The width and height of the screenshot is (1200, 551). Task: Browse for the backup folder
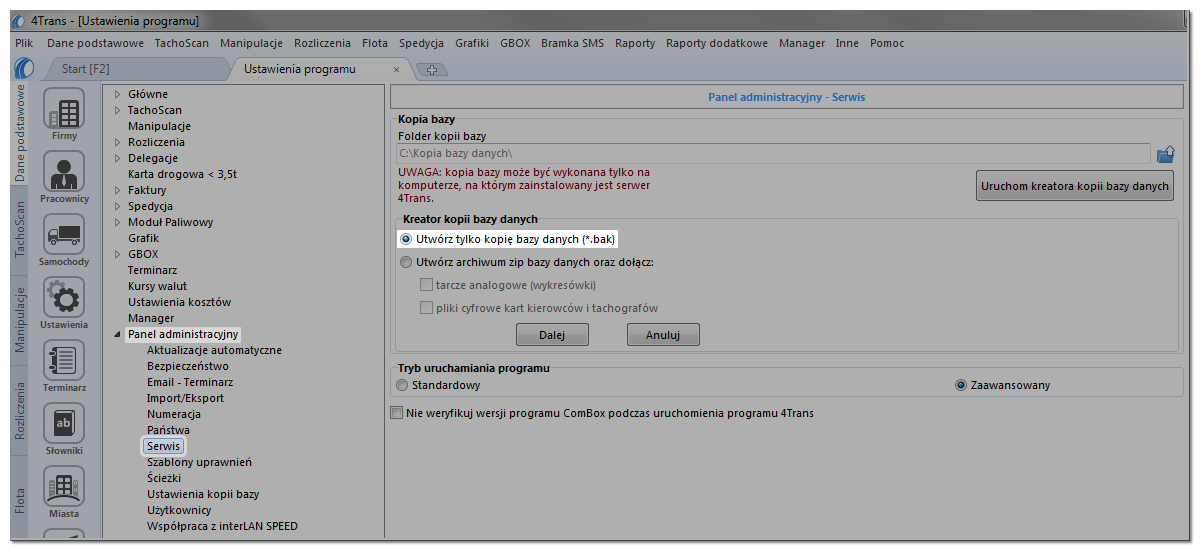tap(1165, 154)
